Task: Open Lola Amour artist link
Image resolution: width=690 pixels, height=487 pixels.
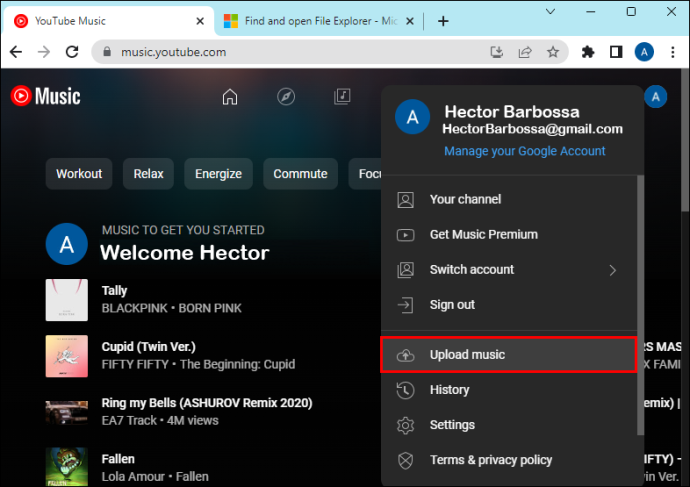Action: pos(133,477)
